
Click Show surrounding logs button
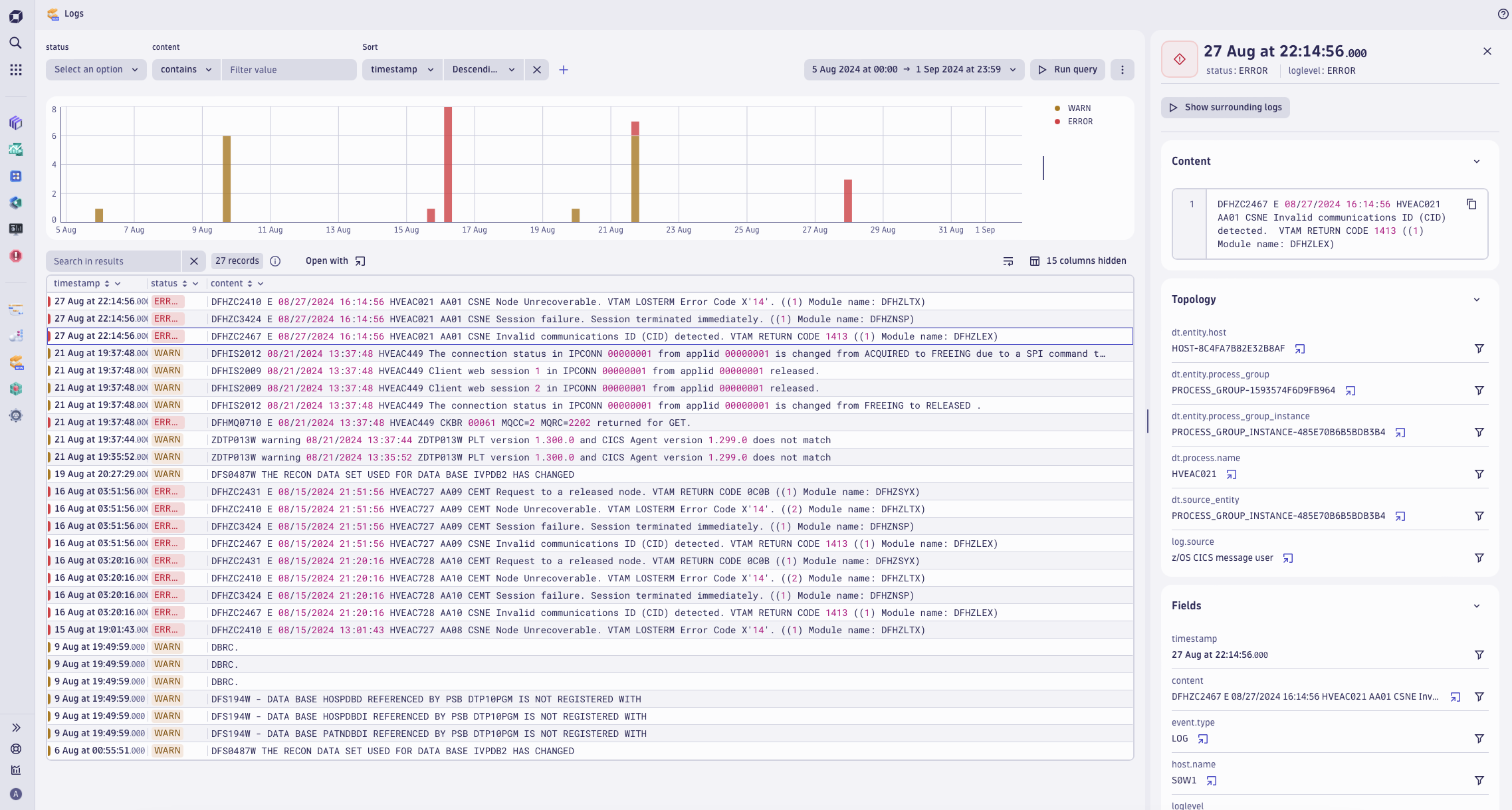[1225, 108]
